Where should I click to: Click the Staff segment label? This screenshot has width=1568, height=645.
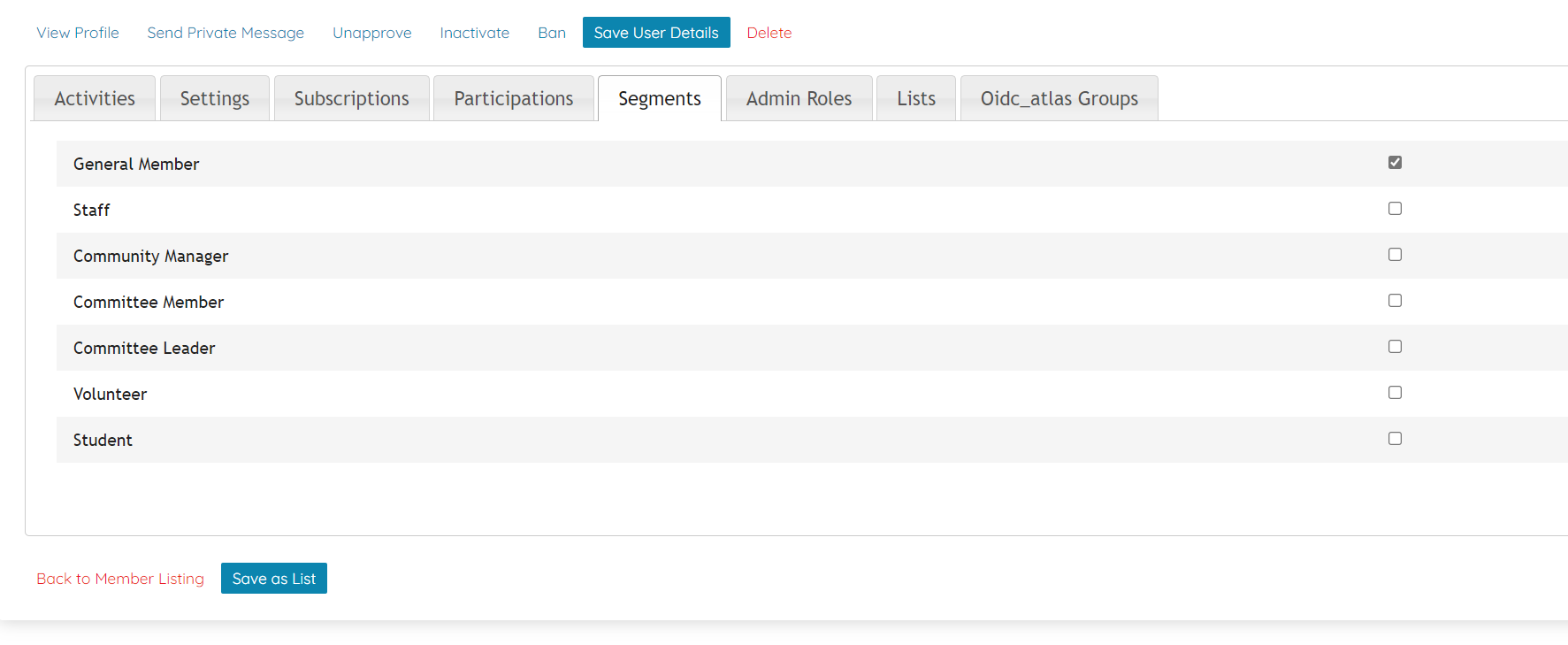coord(92,210)
